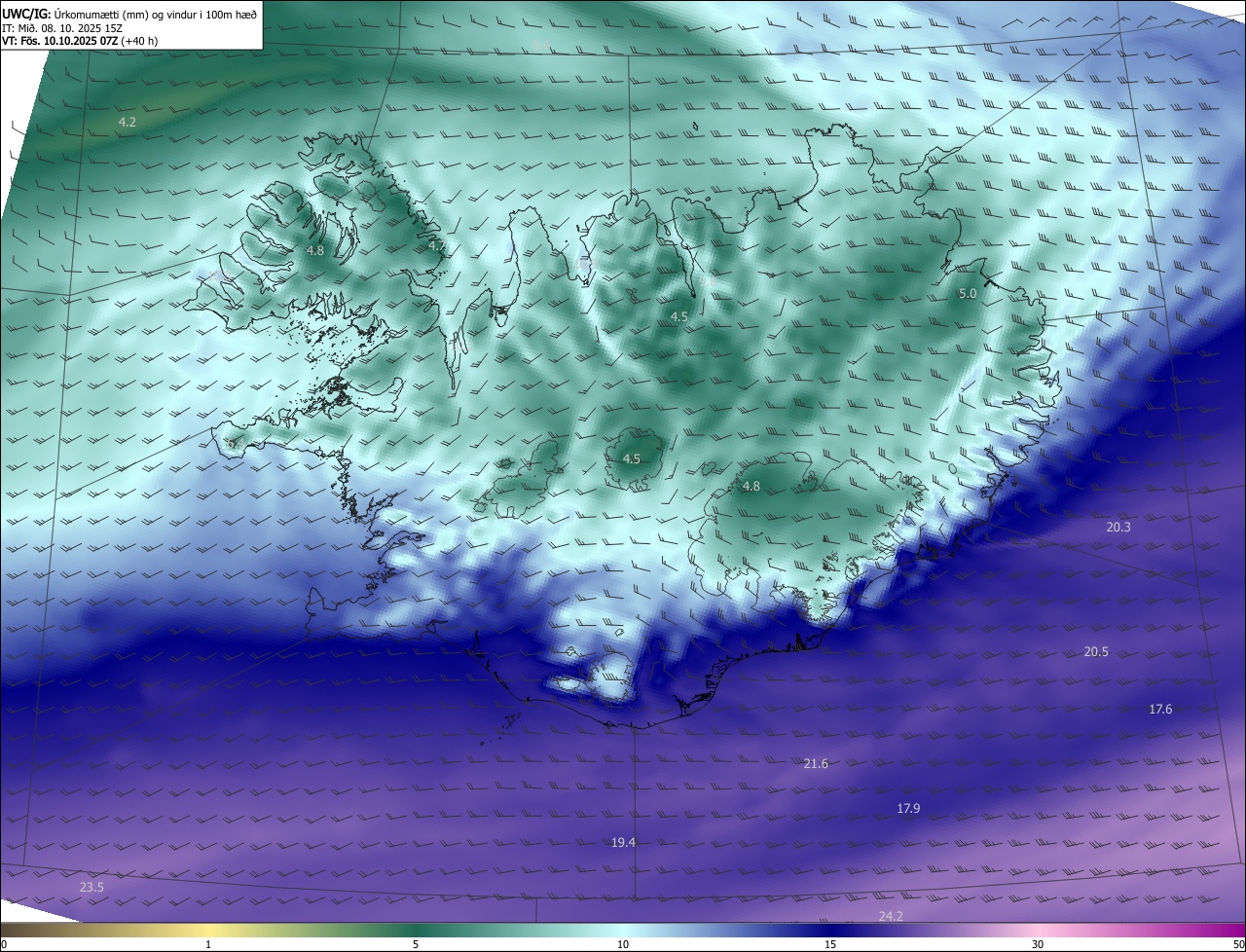Click the "UWC/IG: Úrkomumætti (mm)" title line
Viewport: 1246px width, 952px height.
(129, 15)
